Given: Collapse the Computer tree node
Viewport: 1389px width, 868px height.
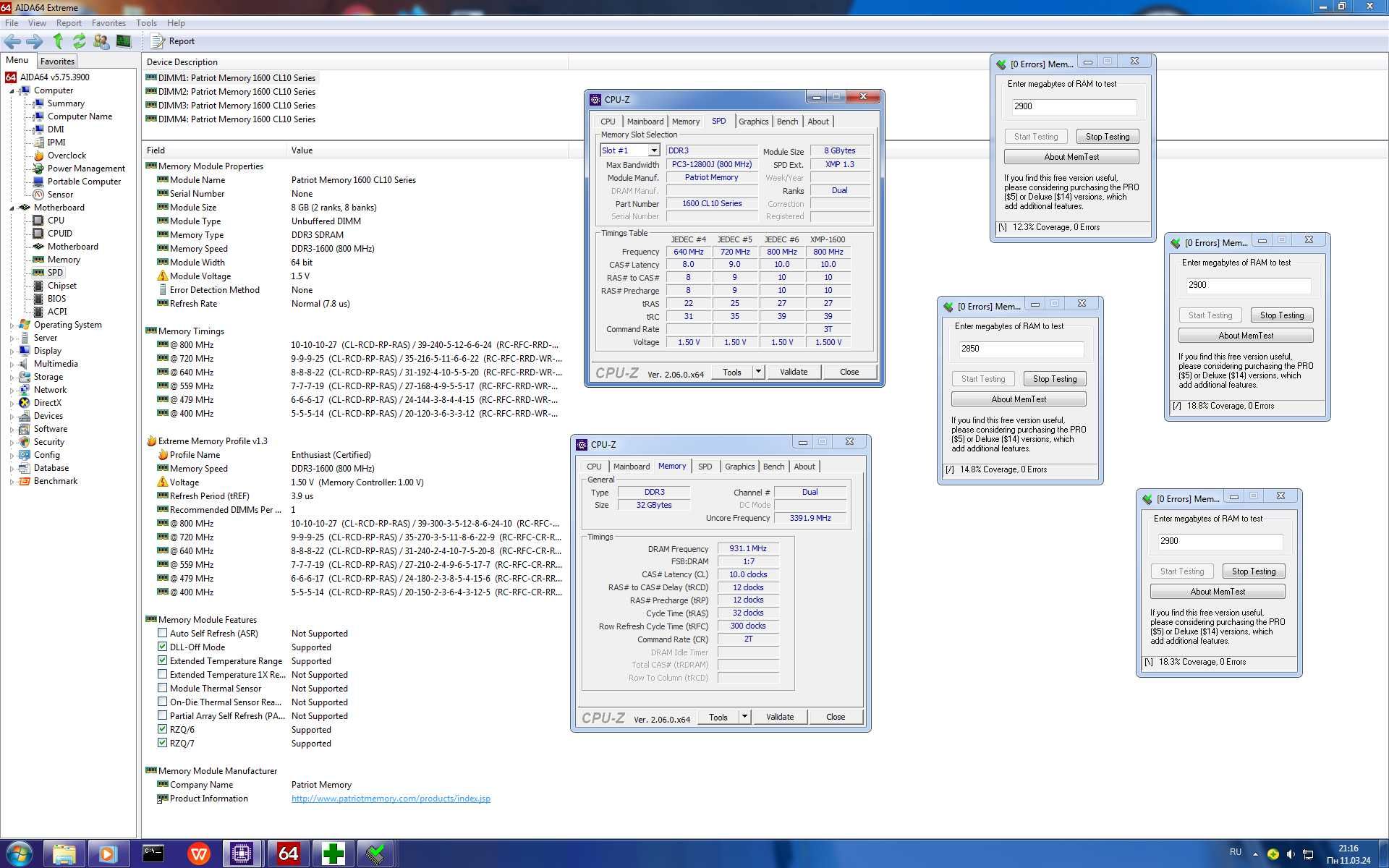Looking at the screenshot, I should pos(12,91).
